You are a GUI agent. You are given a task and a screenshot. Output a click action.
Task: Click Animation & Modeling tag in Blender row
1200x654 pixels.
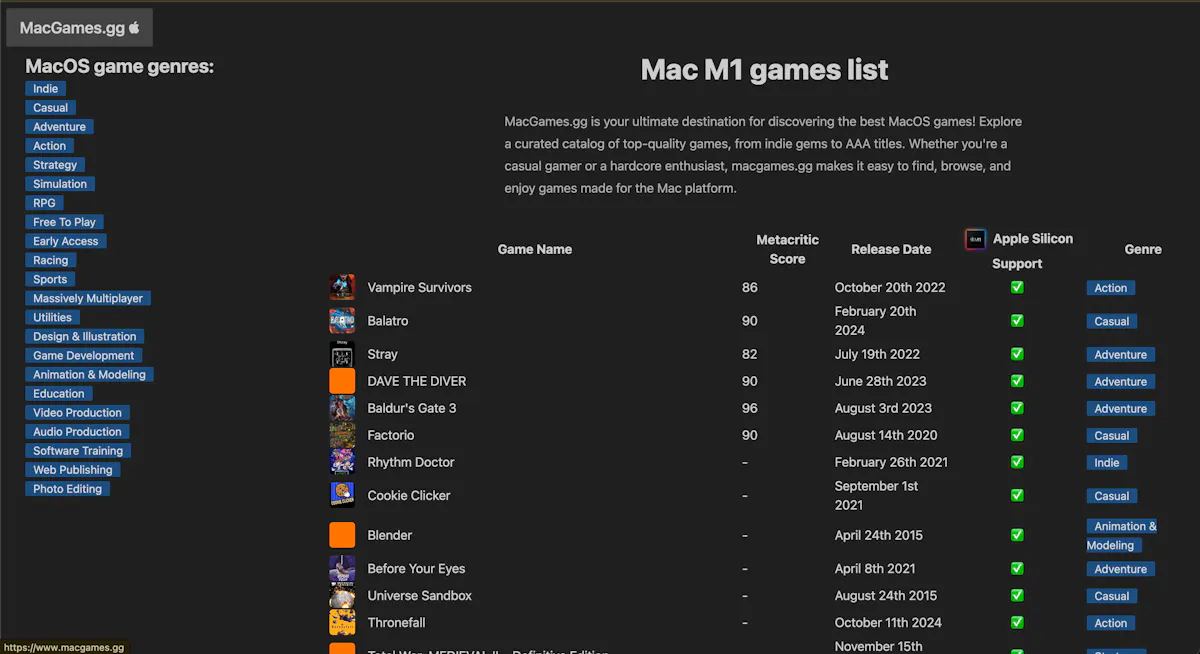1122,536
